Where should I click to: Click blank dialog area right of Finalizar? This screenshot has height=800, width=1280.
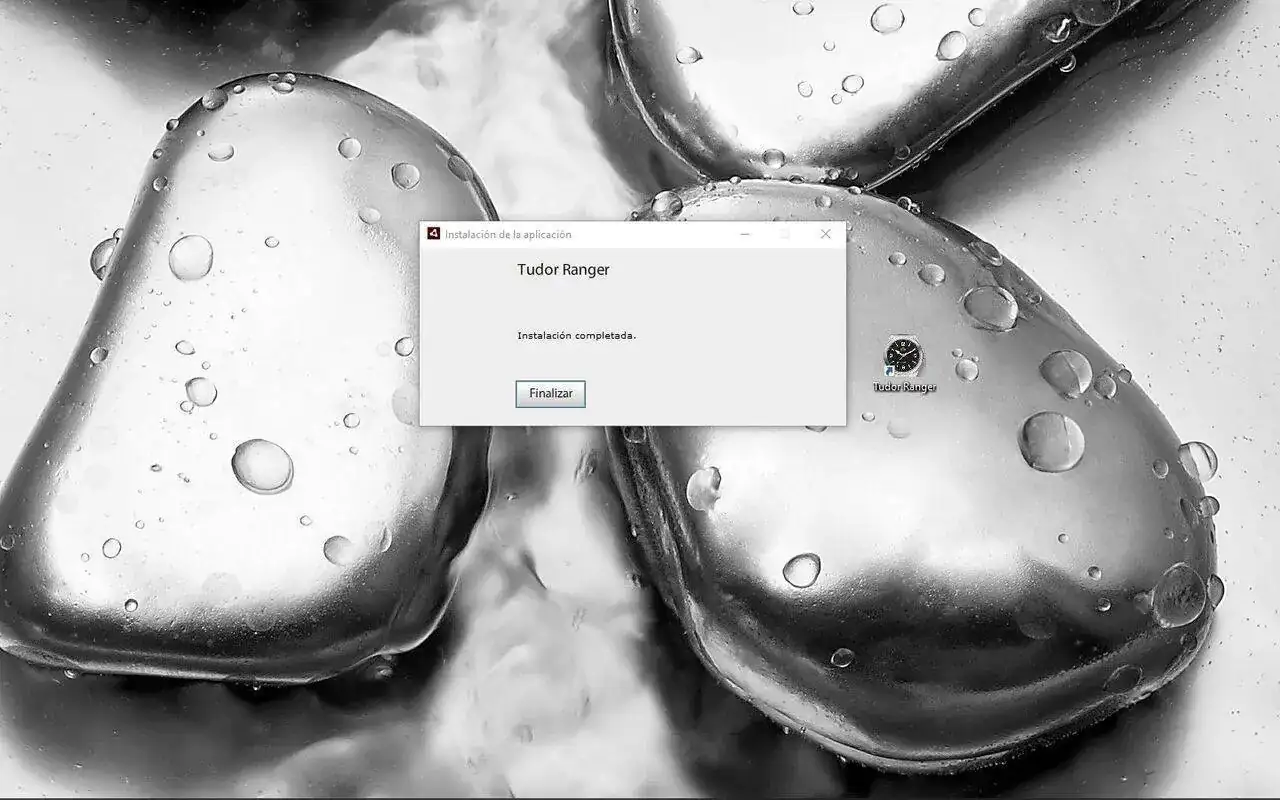click(x=710, y=394)
